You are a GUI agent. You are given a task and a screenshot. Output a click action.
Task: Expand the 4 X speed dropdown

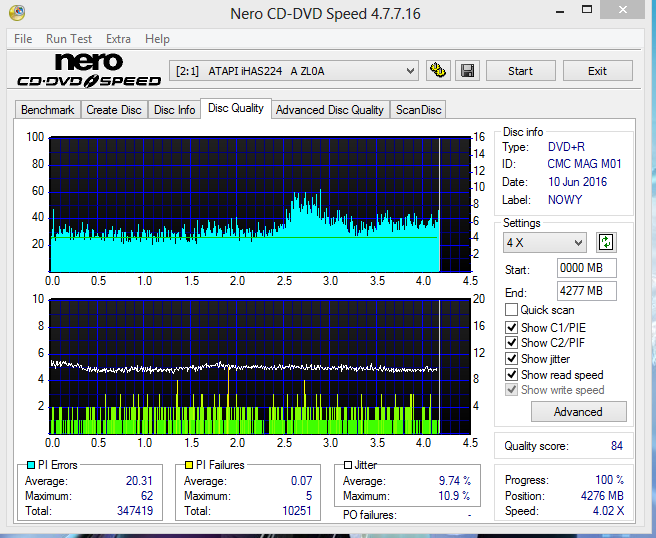click(x=545, y=243)
